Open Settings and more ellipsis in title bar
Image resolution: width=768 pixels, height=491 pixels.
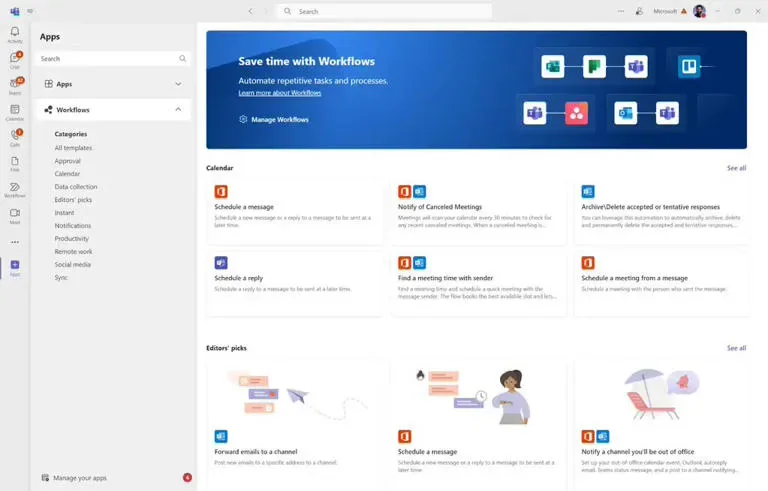[621, 11]
